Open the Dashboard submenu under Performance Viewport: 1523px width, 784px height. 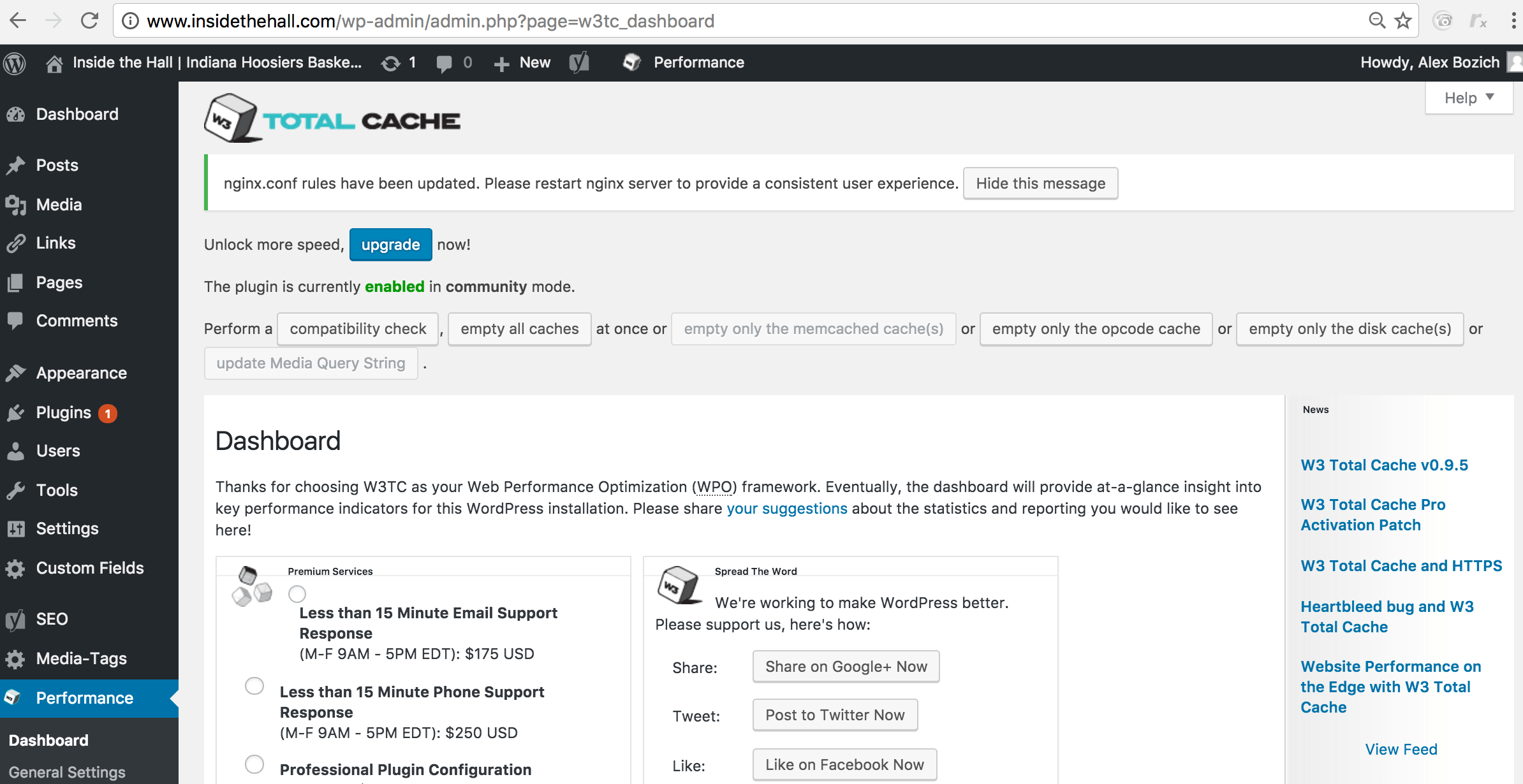48,740
